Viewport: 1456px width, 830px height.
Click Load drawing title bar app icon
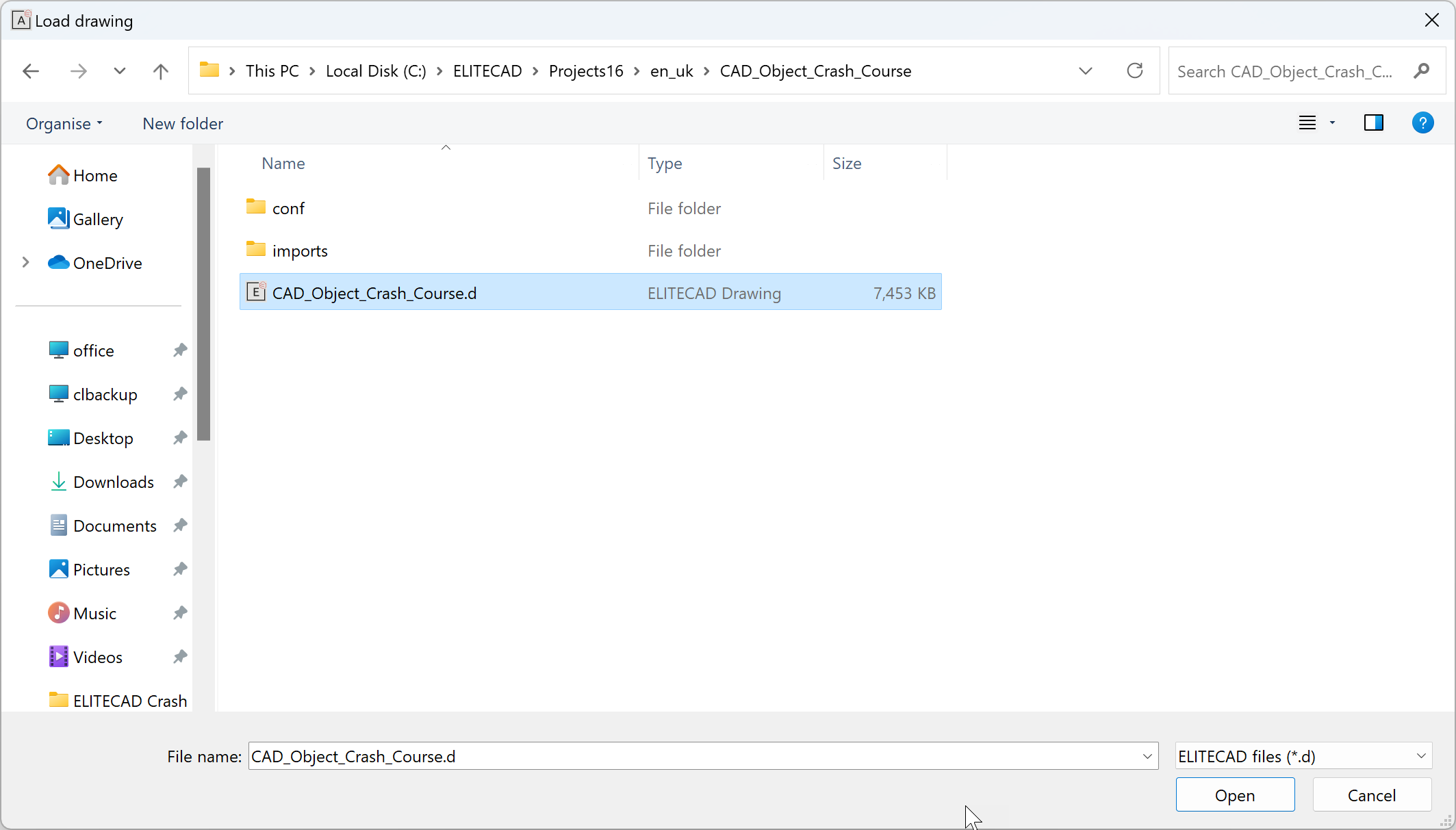pos(21,21)
